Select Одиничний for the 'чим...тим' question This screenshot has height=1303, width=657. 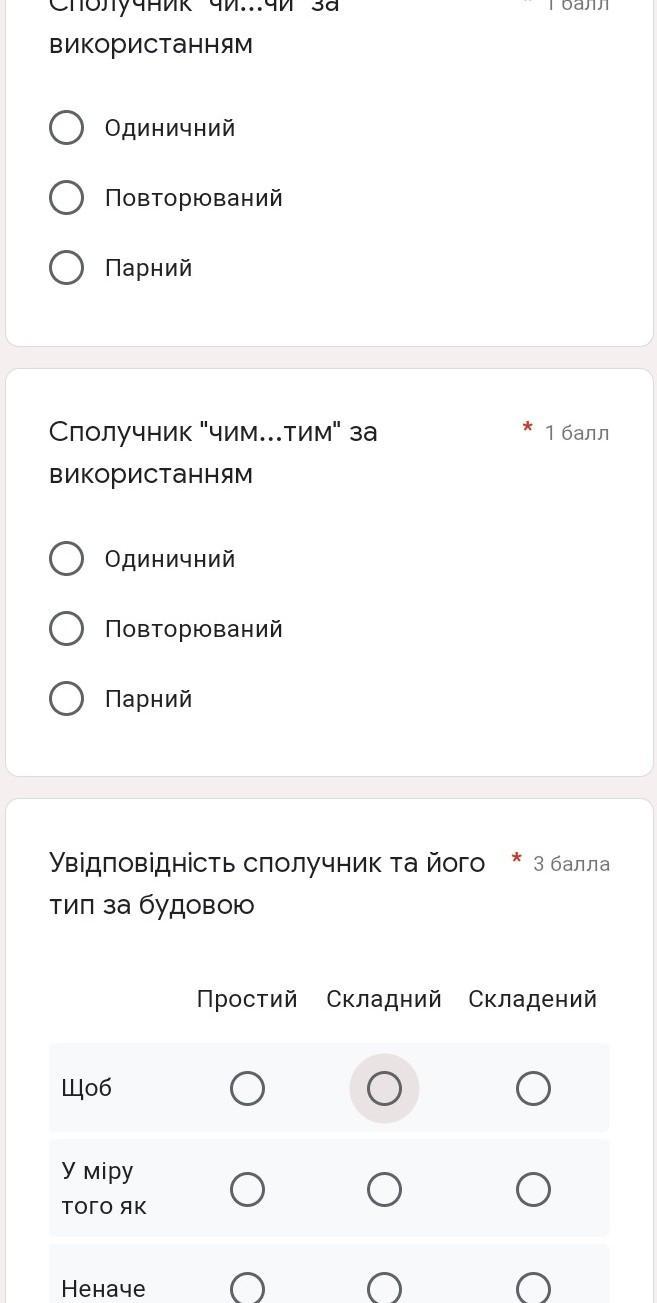tap(67, 559)
